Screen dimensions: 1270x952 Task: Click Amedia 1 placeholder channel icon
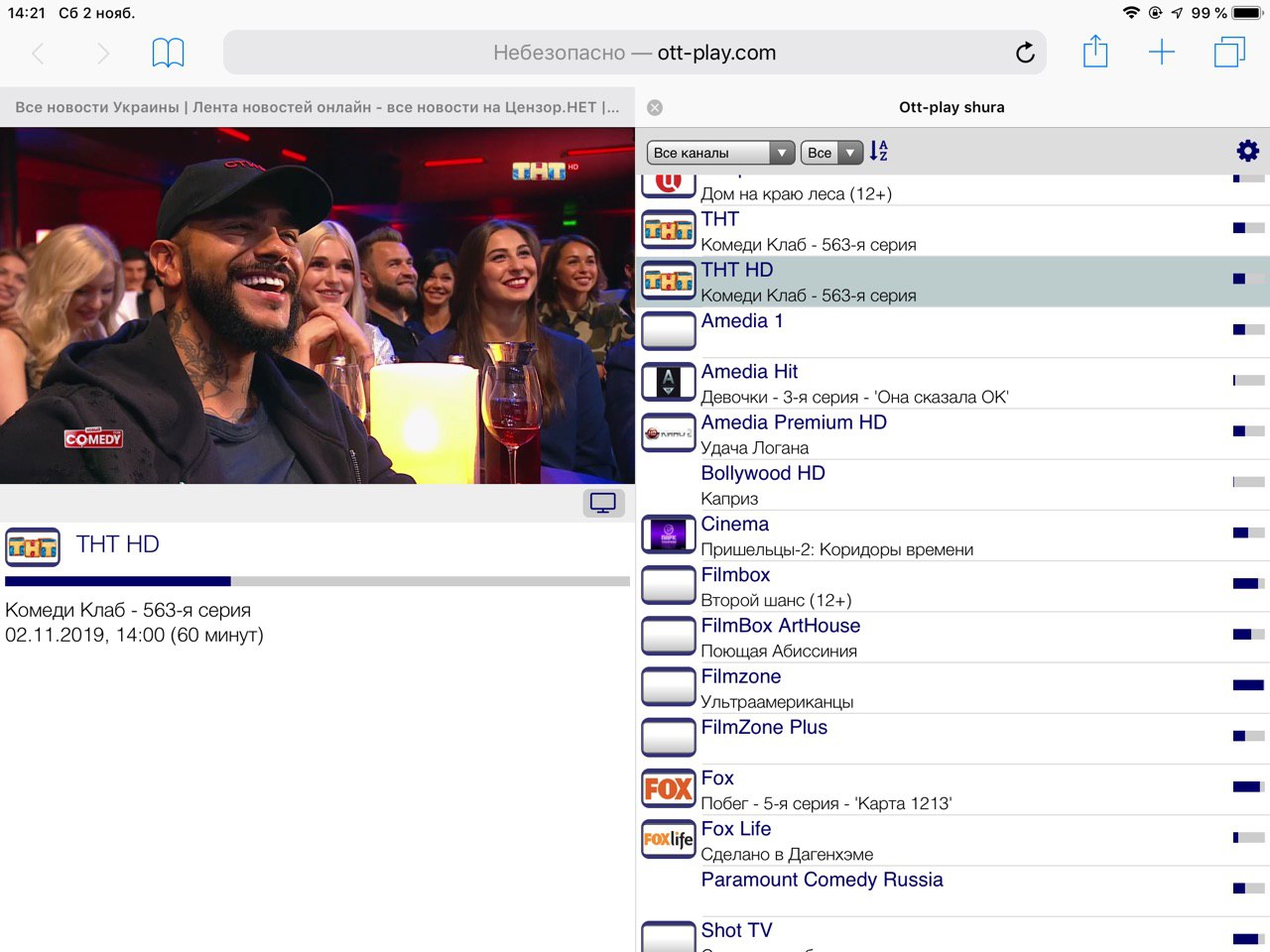click(x=669, y=332)
